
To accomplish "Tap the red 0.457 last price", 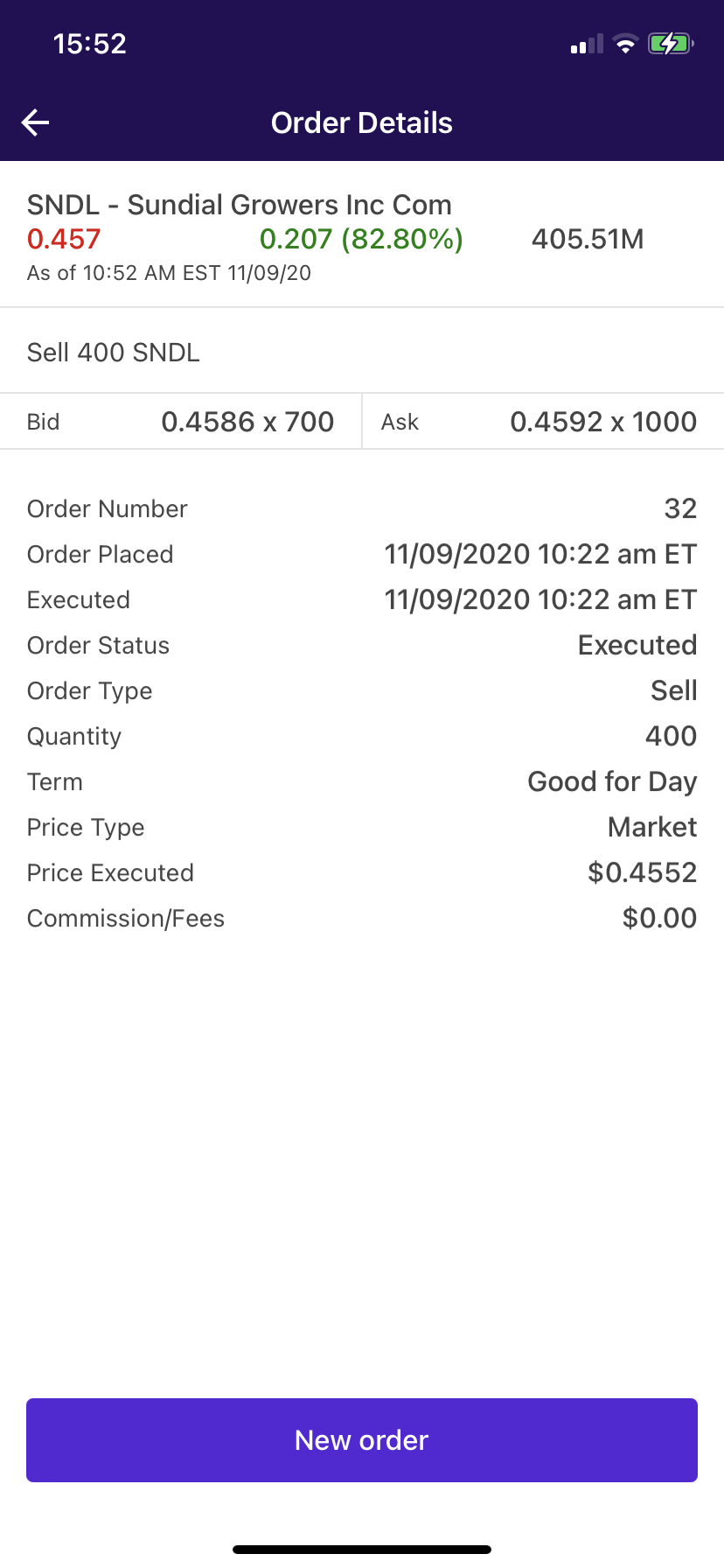I will [x=64, y=239].
